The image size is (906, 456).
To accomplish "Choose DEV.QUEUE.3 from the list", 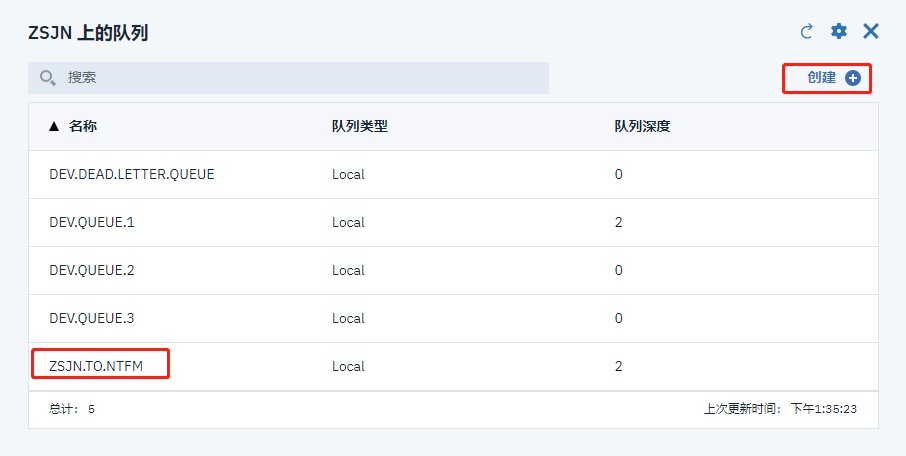I will coord(91,318).
